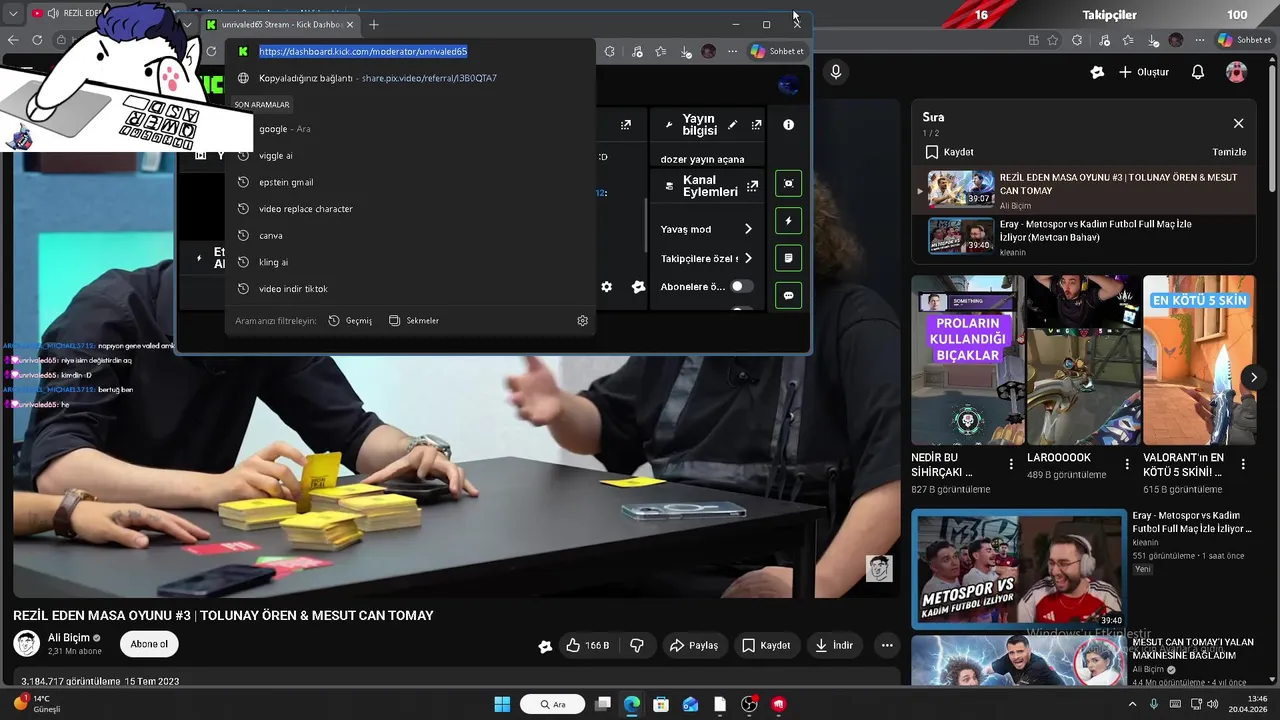The height and width of the screenshot is (720, 1280).
Task: Click the Kick info circle icon
Action: click(788, 125)
